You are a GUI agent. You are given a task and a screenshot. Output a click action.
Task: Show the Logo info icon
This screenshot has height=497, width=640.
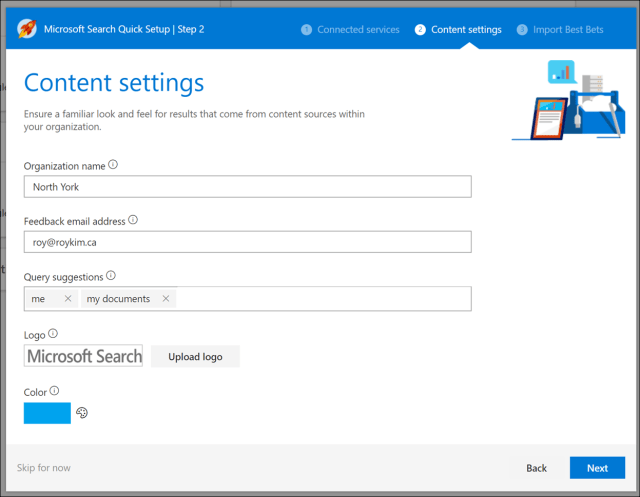[53, 333]
